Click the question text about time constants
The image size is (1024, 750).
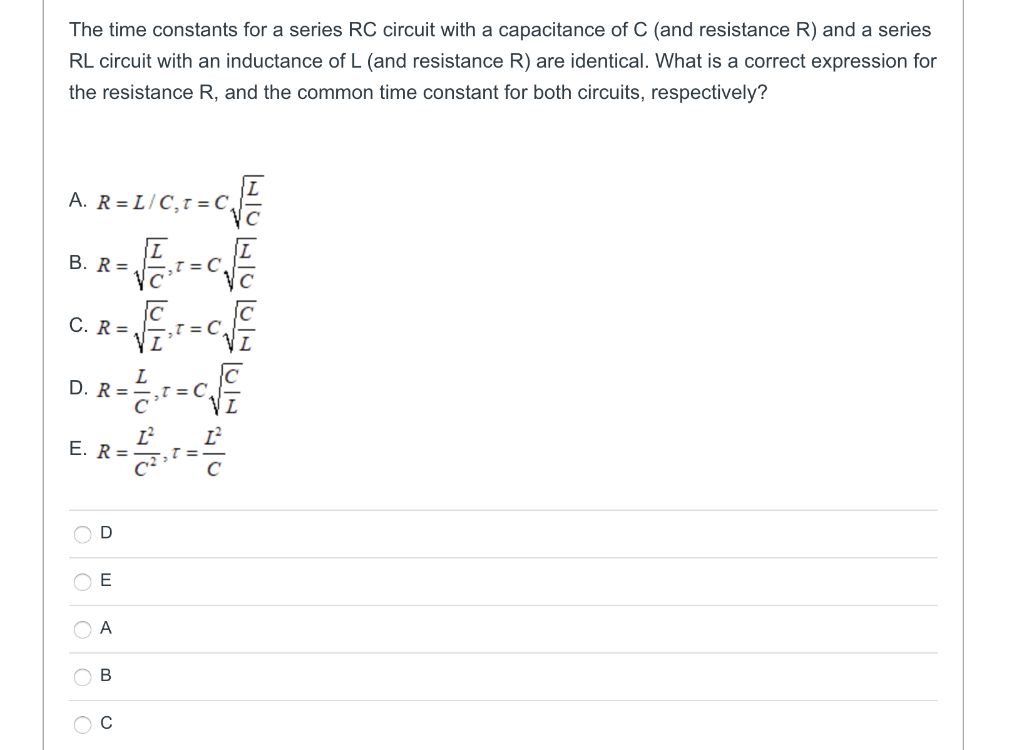(x=500, y=60)
